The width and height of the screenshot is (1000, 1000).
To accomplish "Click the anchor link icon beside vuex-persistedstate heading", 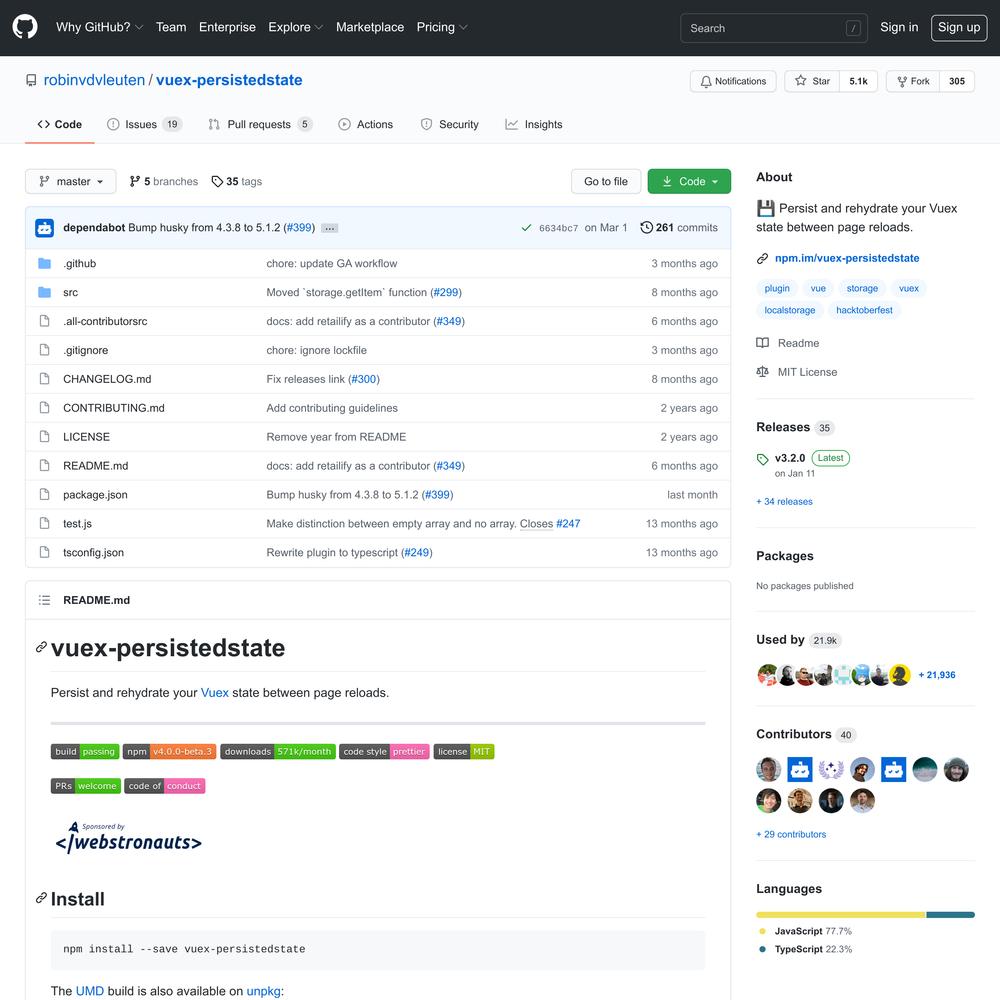I will (x=41, y=647).
